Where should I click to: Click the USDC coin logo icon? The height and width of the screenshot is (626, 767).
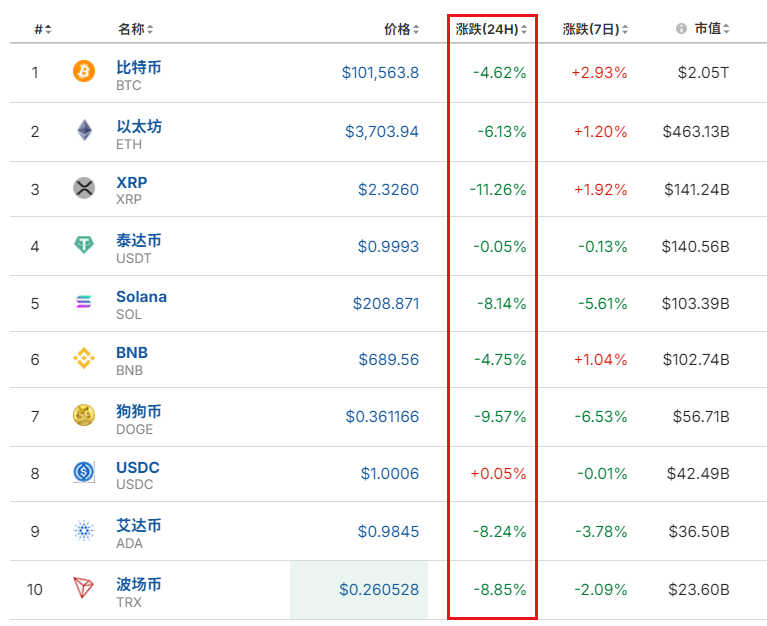coord(84,472)
